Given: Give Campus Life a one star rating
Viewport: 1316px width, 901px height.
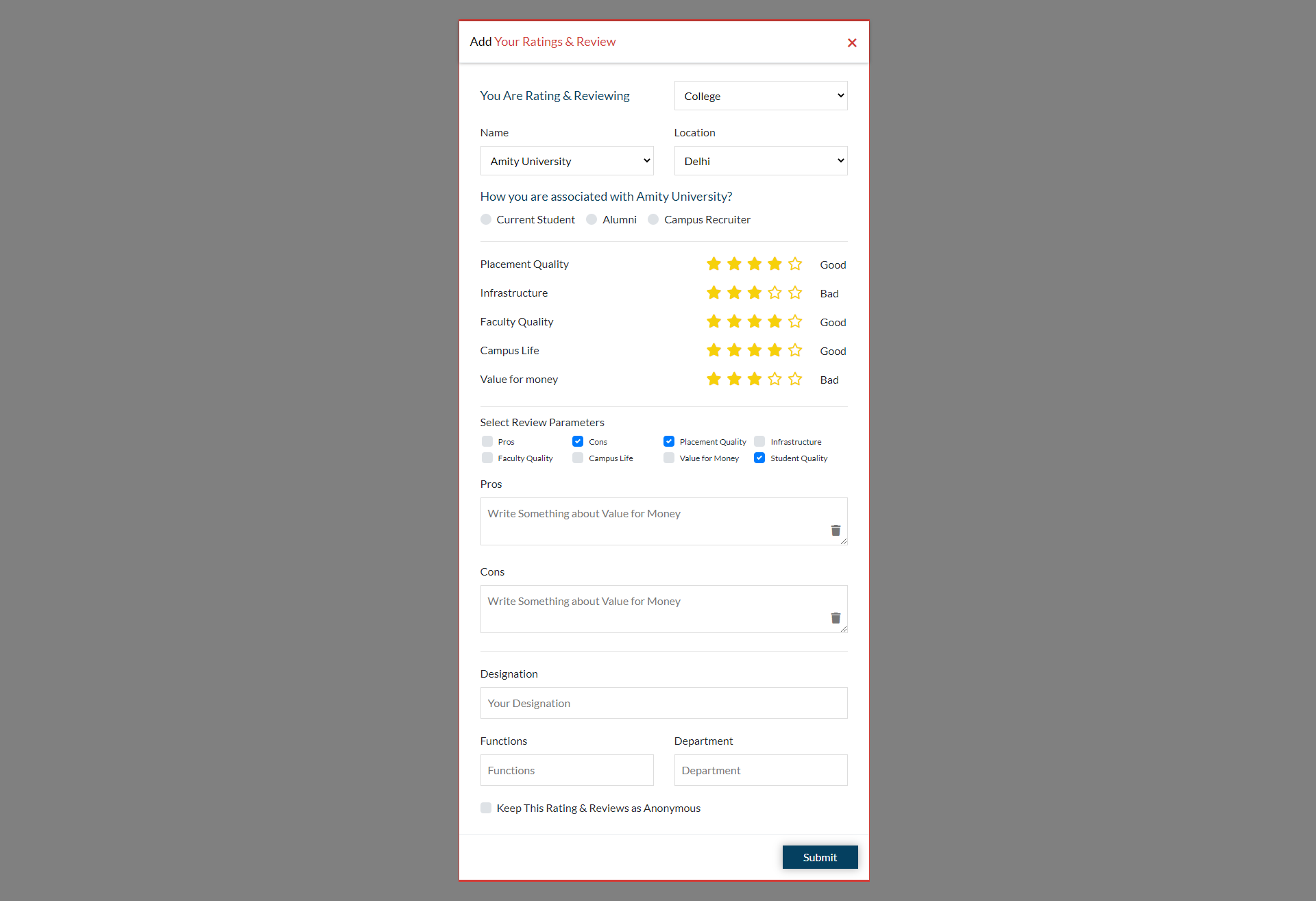Looking at the screenshot, I should (714, 349).
